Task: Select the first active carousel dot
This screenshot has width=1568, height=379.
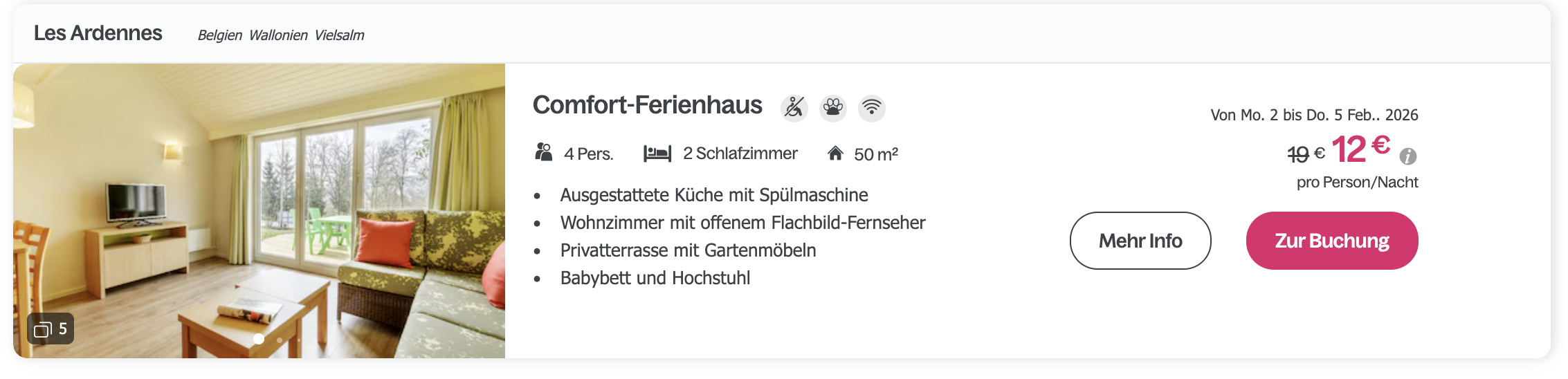Action: [x=259, y=339]
